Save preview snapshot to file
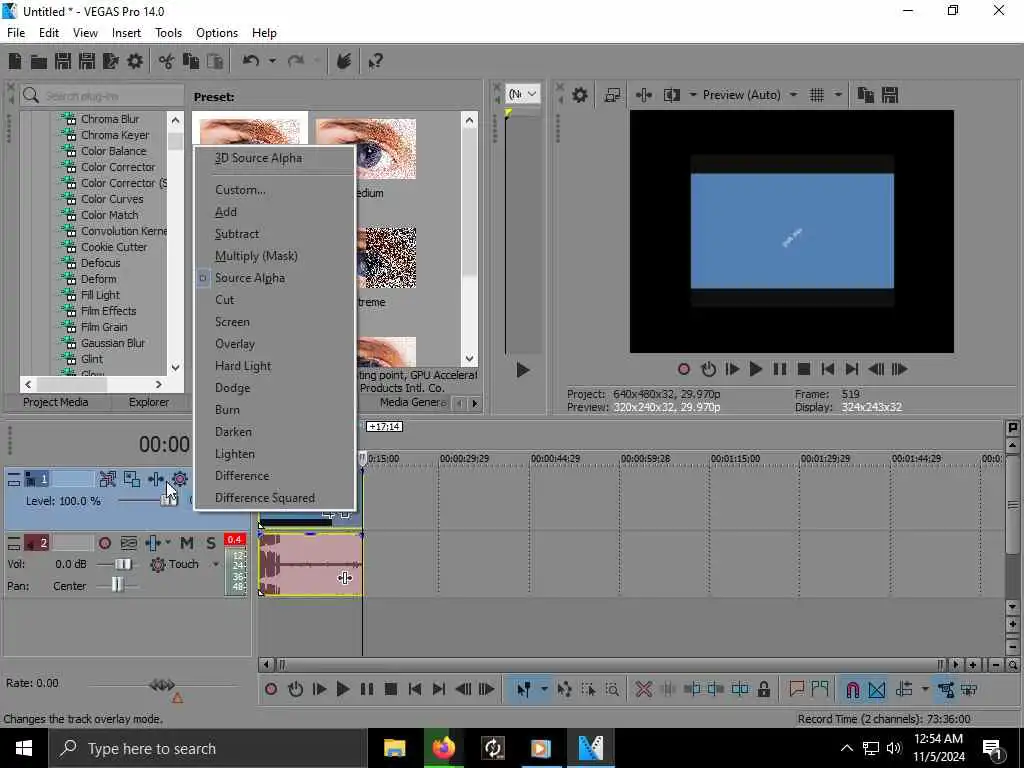 pos(889,95)
